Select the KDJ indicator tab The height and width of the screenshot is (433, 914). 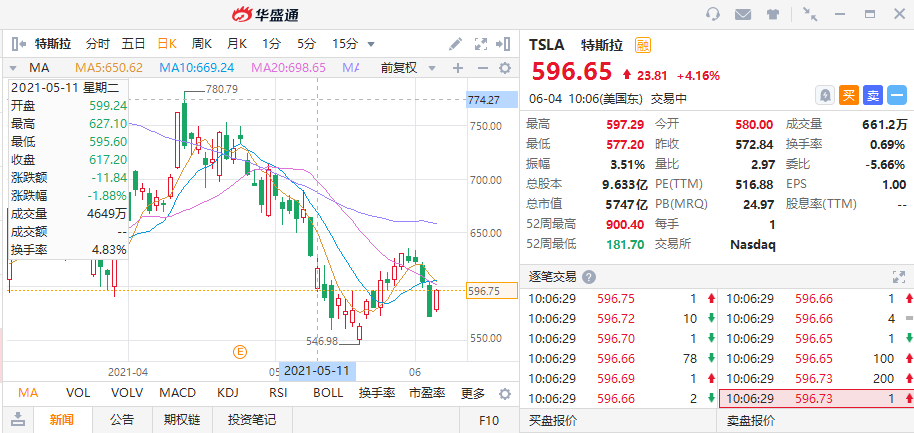228,393
